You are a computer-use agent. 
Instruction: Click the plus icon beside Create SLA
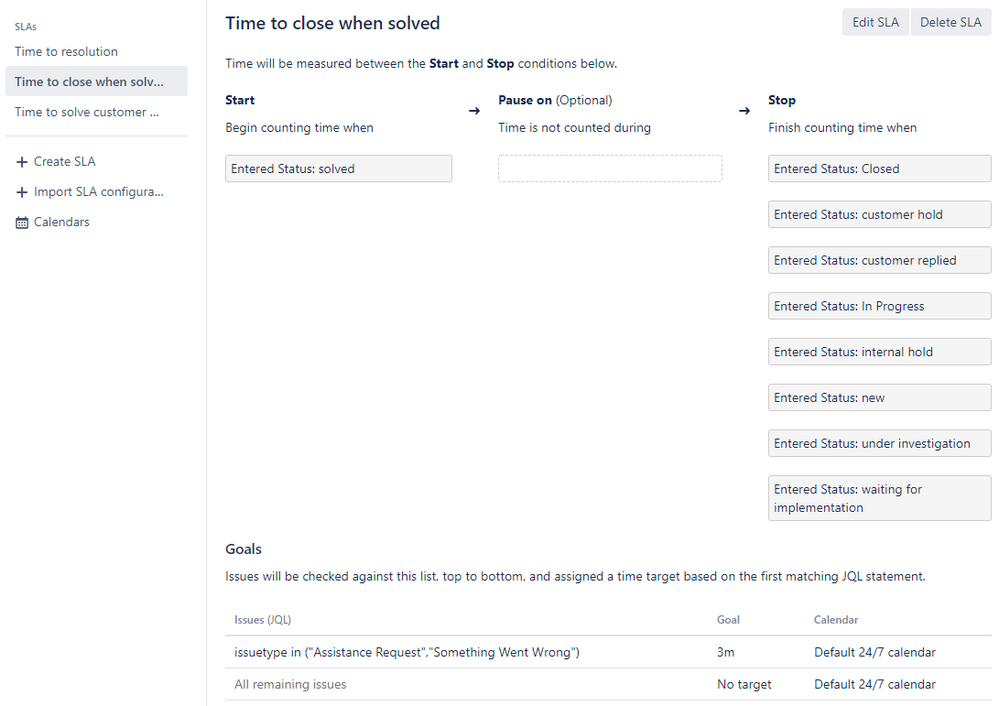(x=22, y=162)
